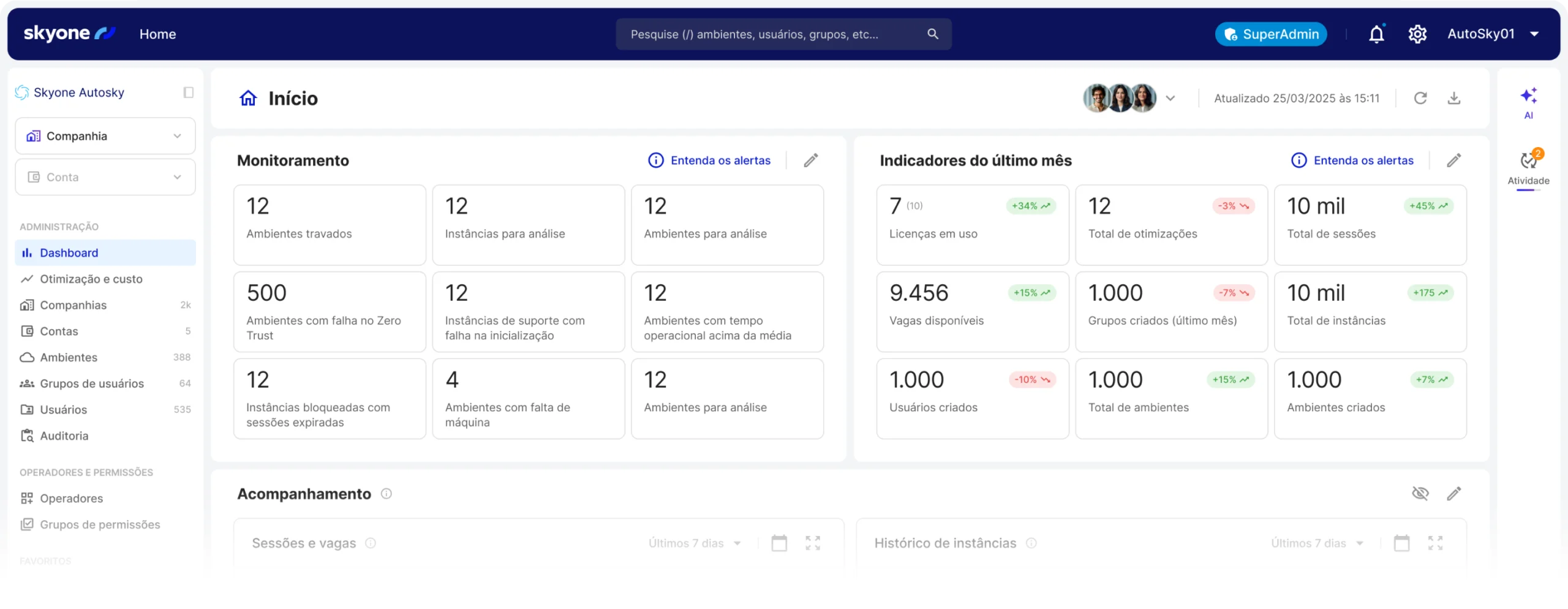Refresh the dashboard data
The height and width of the screenshot is (609, 1568).
click(1420, 98)
